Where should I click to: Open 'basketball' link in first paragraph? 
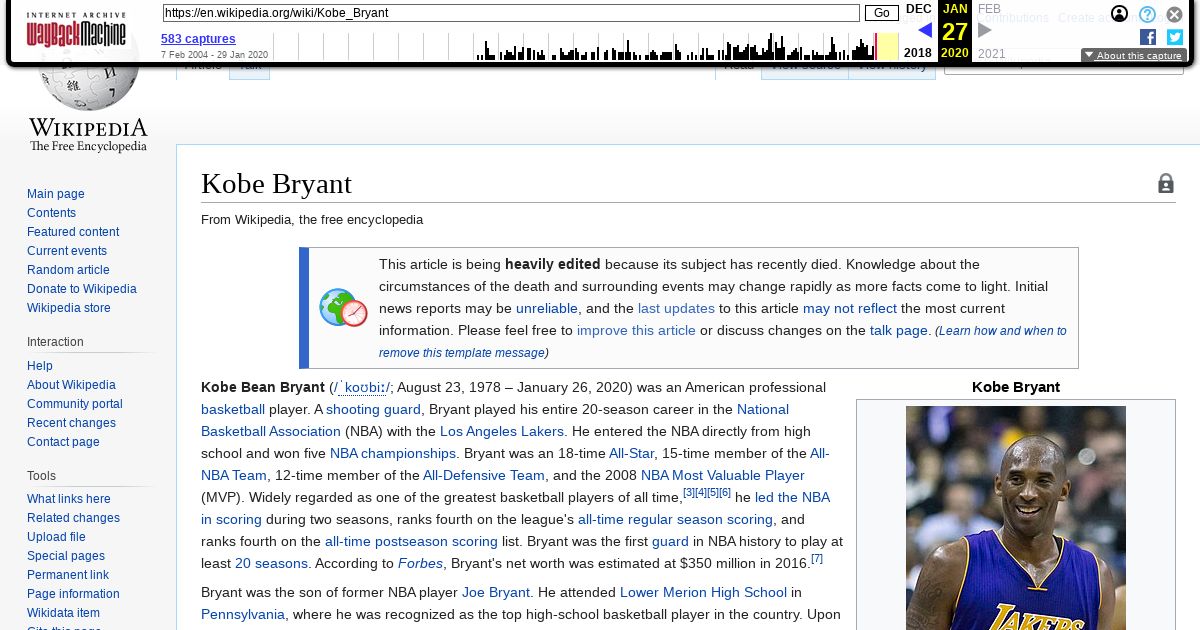(233, 409)
